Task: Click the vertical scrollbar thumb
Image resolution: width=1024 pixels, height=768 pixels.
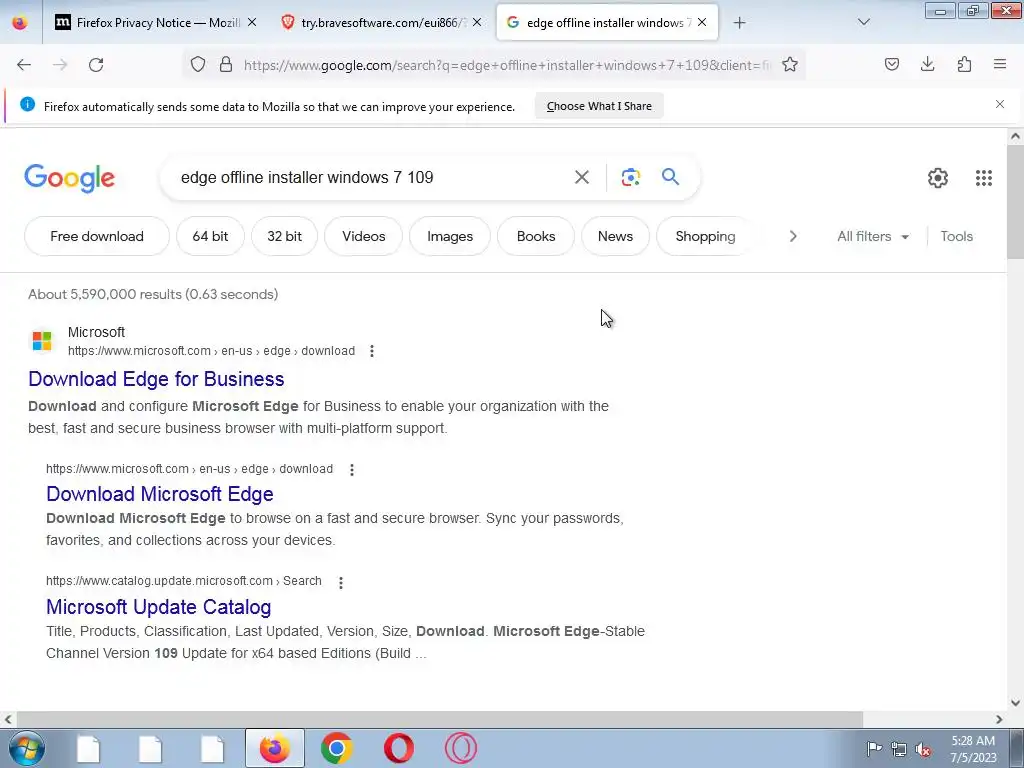Action: 1015,202
